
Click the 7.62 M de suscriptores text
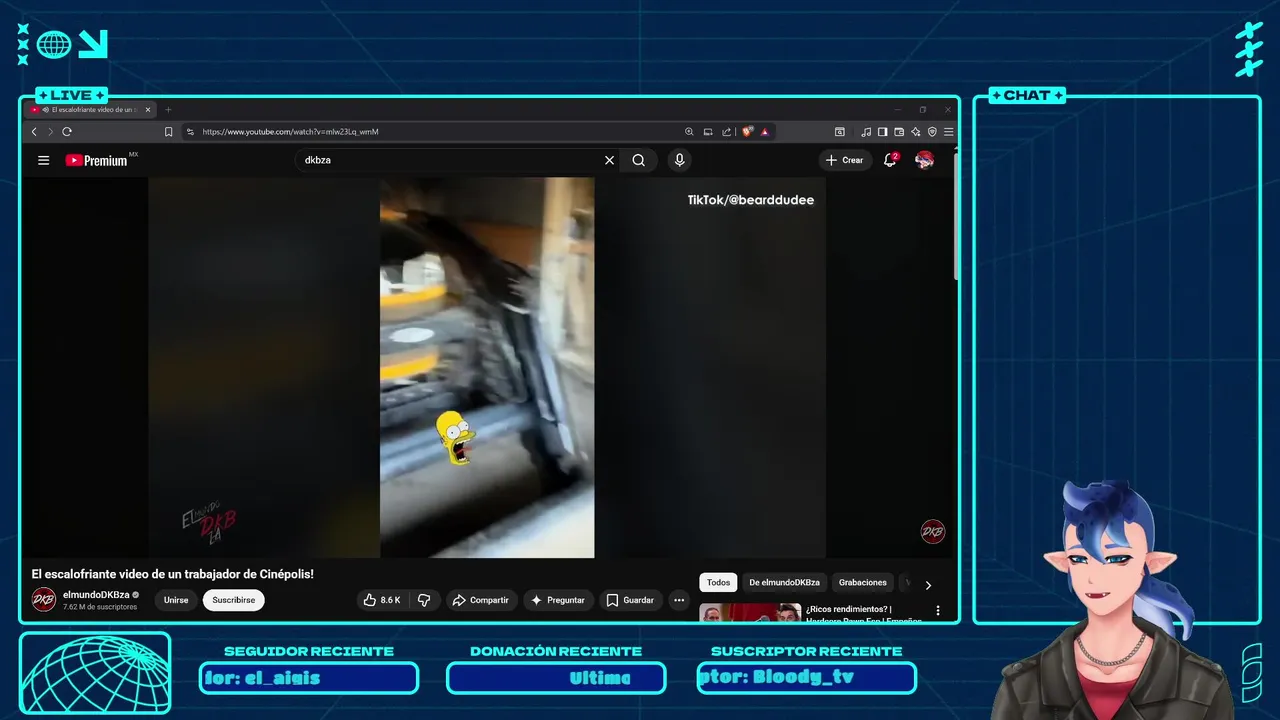tap(100, 607)
